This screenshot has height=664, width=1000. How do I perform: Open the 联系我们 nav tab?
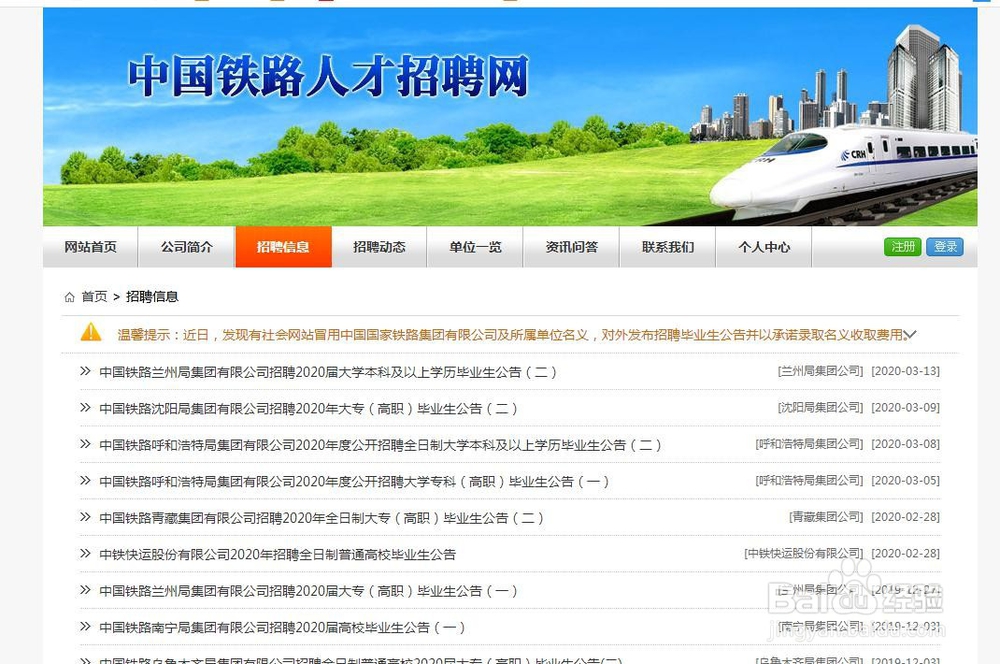[668, 247]
